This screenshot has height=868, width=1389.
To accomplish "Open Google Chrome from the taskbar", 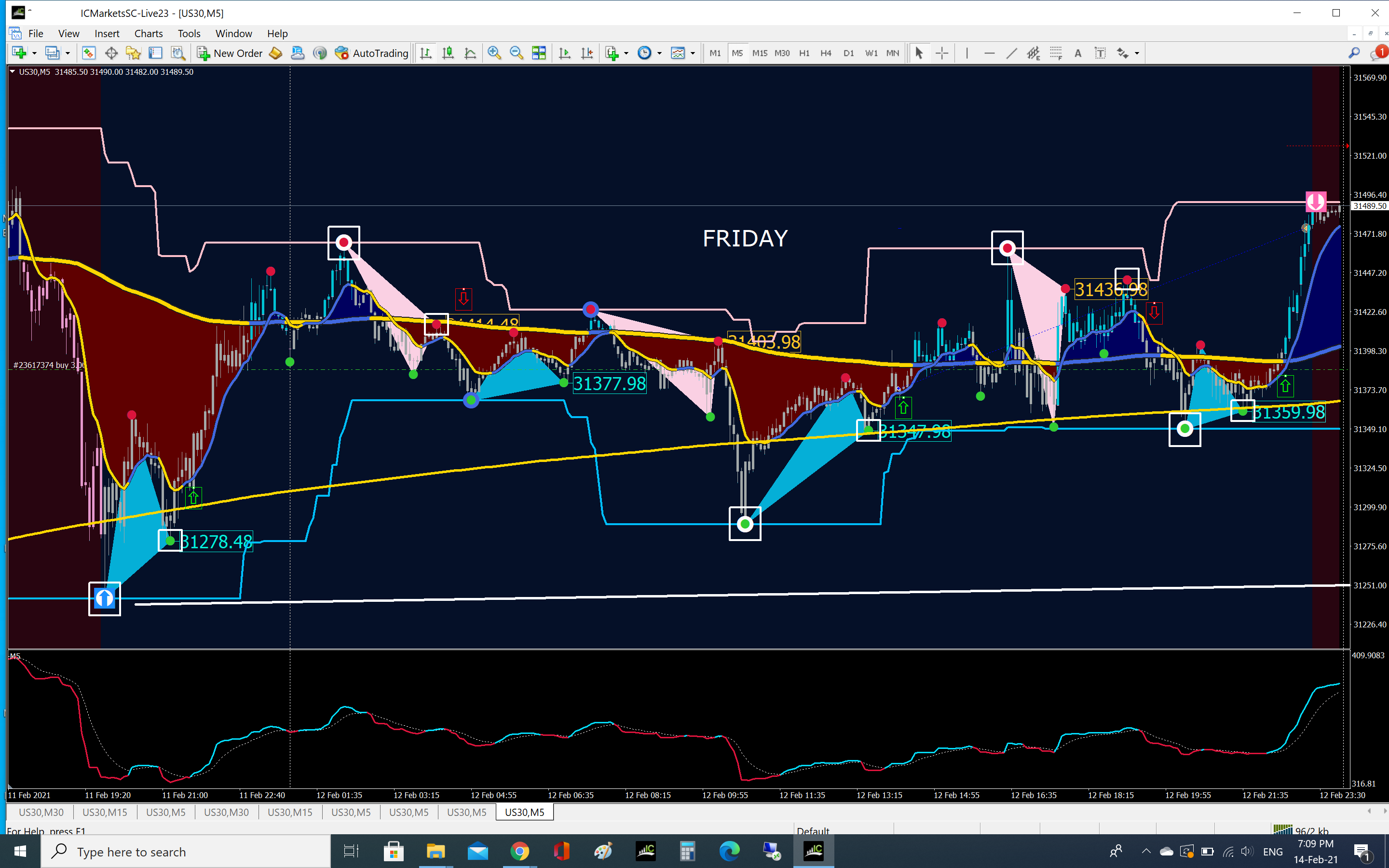I will [519, 851].
